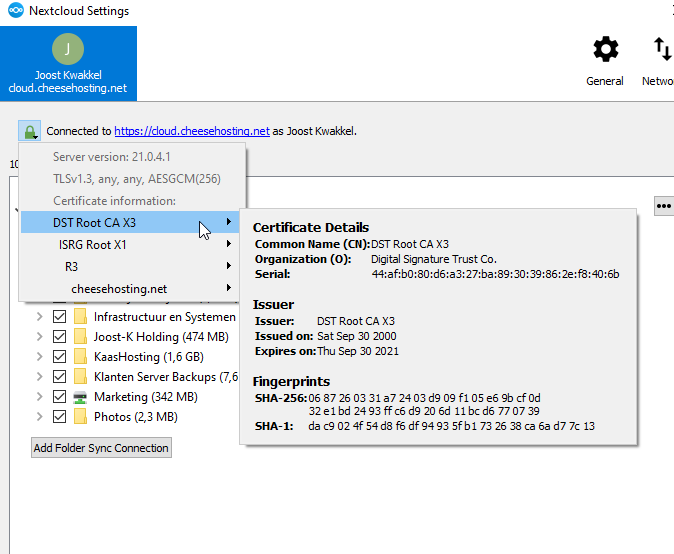
Task: Click Add Folder Sync Connection button
Action: click(101, 448)
